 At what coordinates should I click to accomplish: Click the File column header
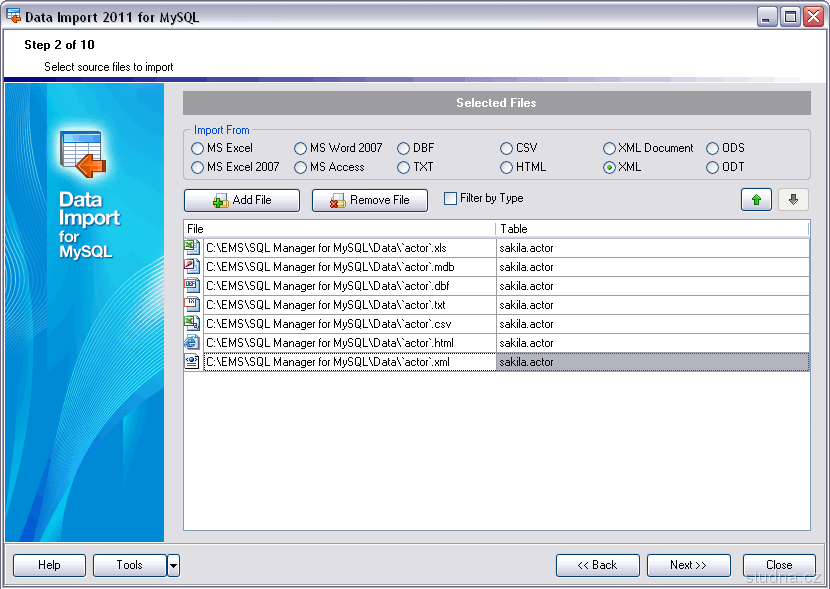pyautogui.click(x=339, y=229)
